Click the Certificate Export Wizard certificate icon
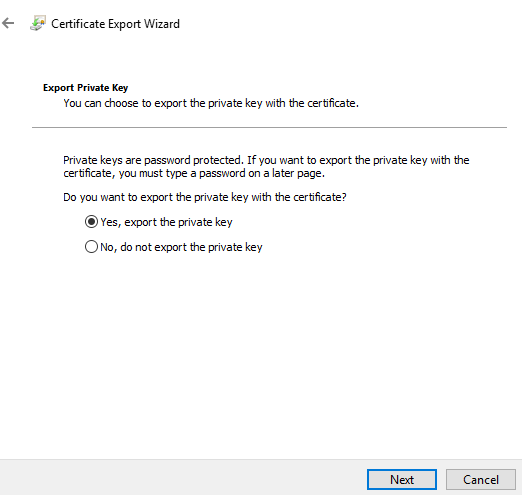Screen dimensions: 522x495 [x=38, y=23]
